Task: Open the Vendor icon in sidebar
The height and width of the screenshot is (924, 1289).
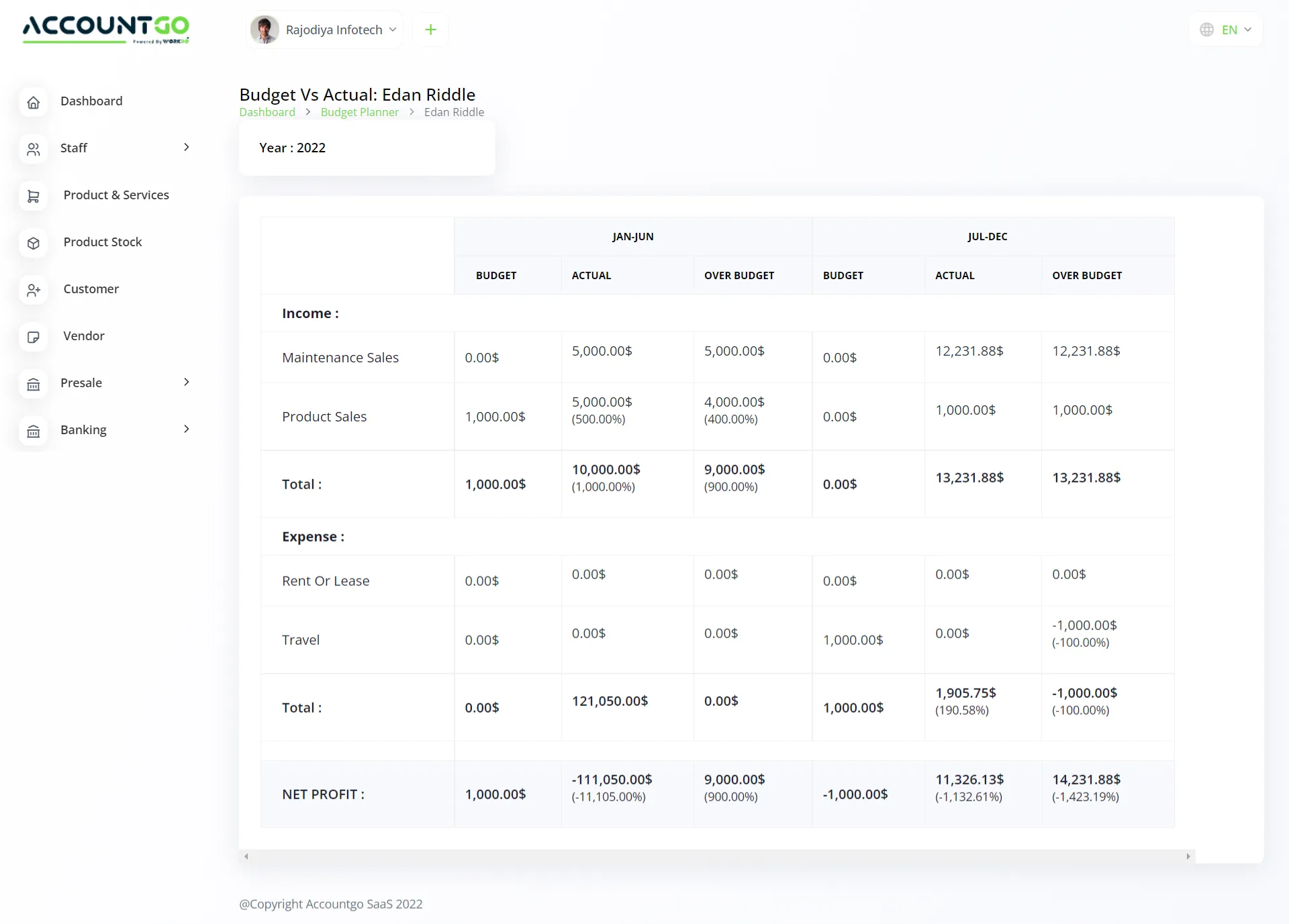Action: [x=34, y=337]
